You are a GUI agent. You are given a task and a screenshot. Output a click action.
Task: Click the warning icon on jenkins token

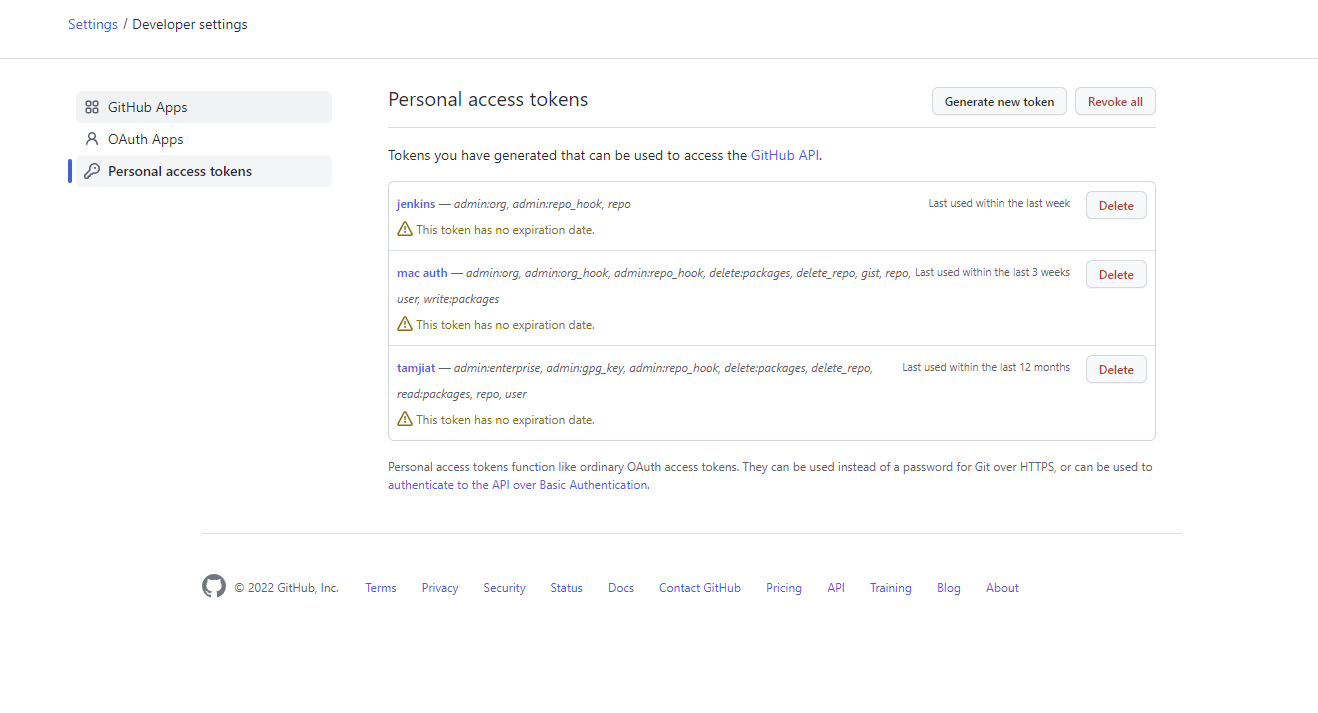pyautogui.click(x=405, y=229)
